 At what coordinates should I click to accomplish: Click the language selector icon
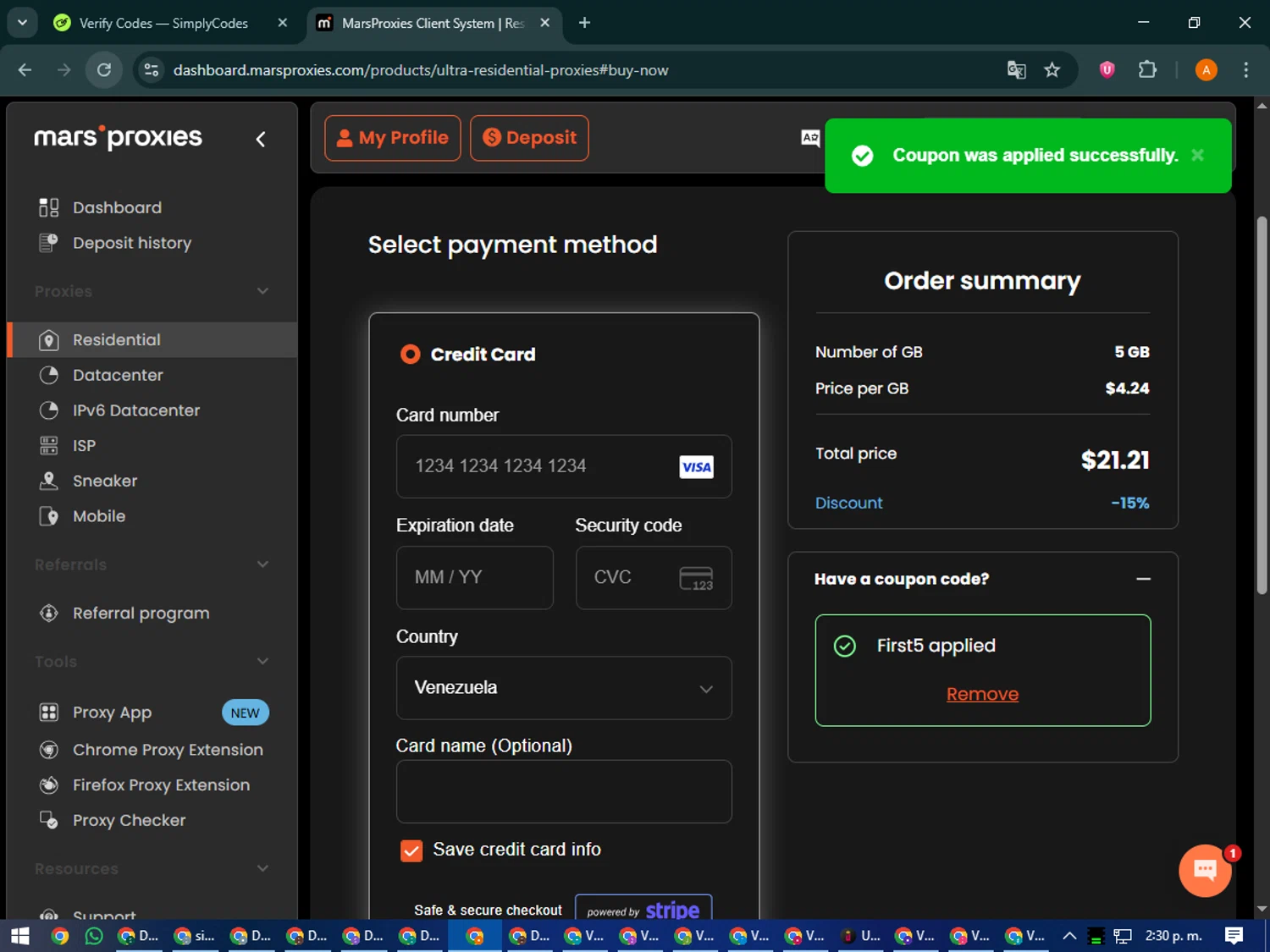[810, 138]
